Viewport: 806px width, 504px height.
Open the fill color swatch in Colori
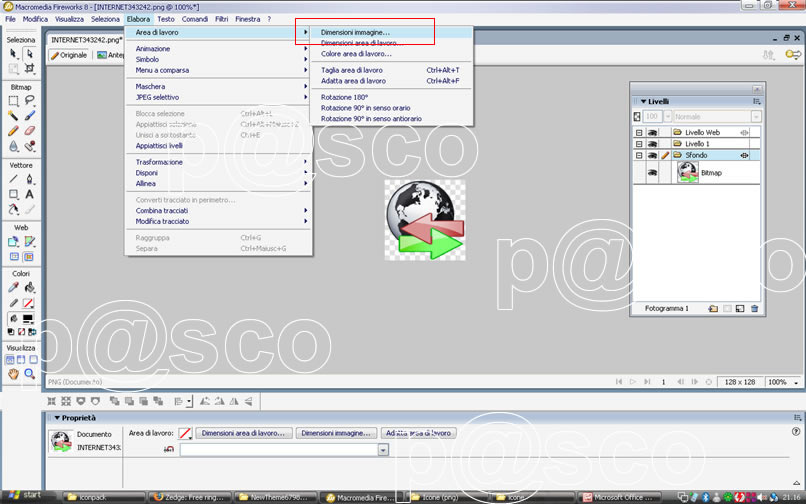pos(29,319)
